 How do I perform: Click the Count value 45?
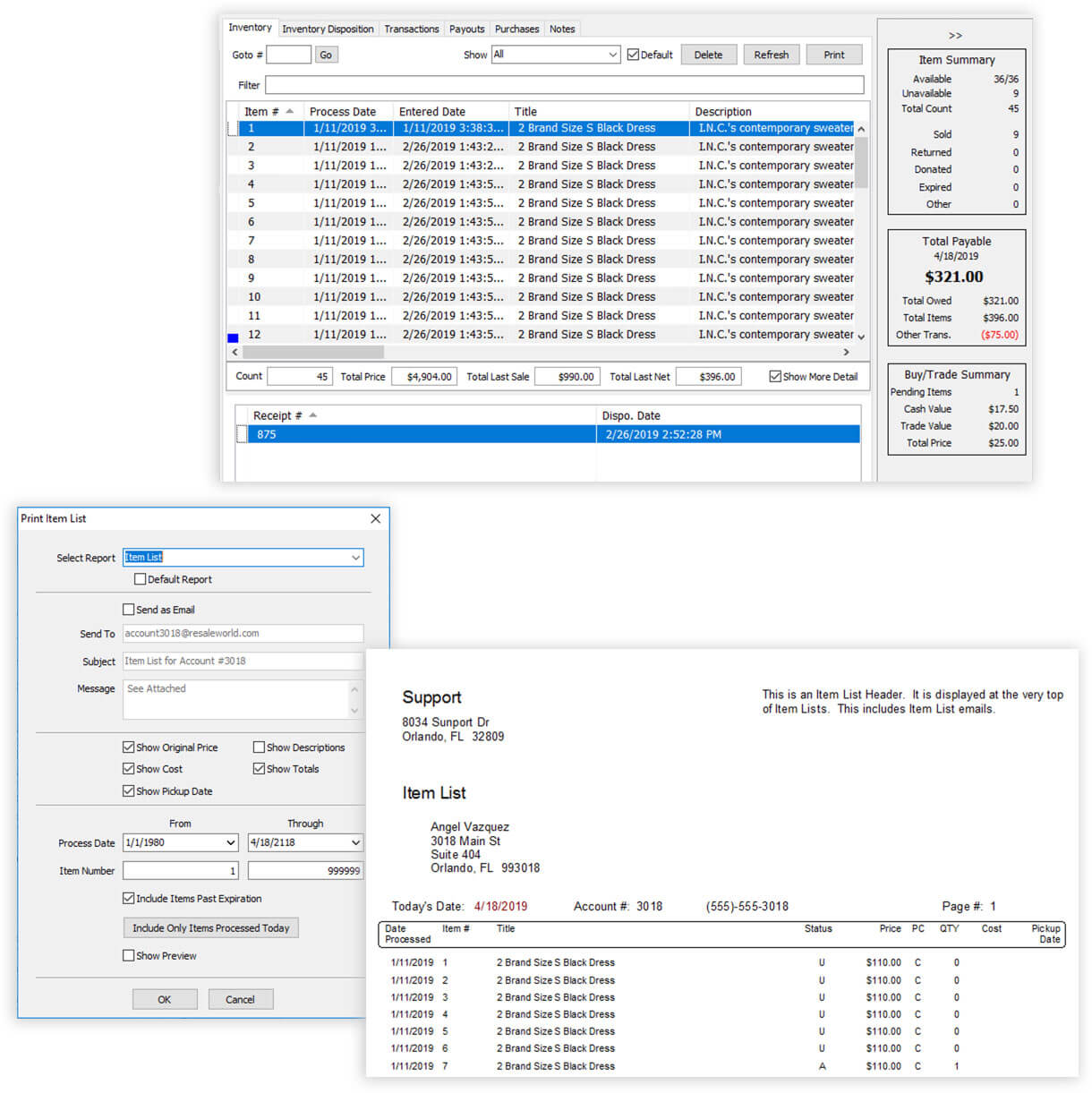pyautogui.click(x=300, y=377)
